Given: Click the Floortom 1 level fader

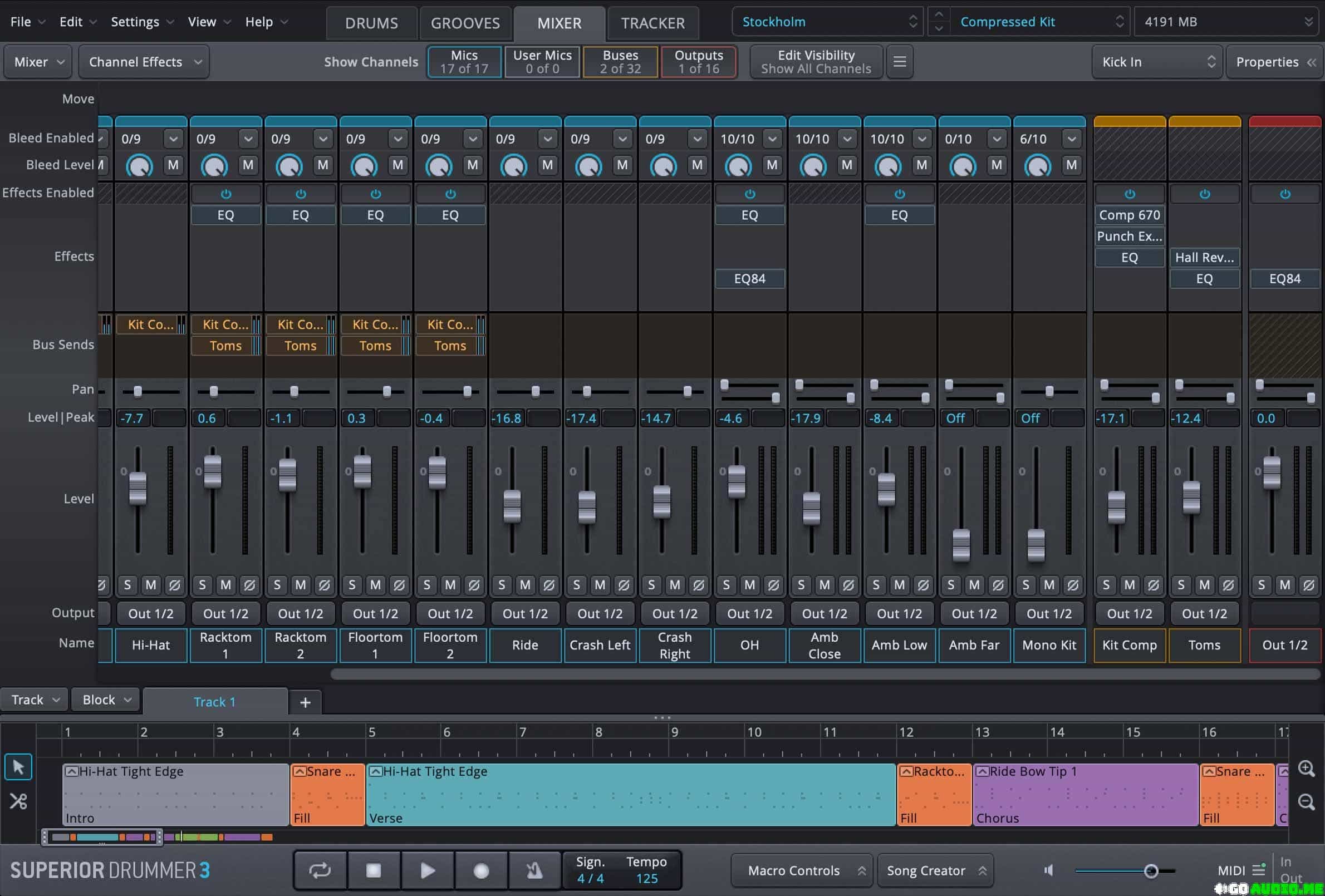Looking at the screenshot, I should [362, 472].
